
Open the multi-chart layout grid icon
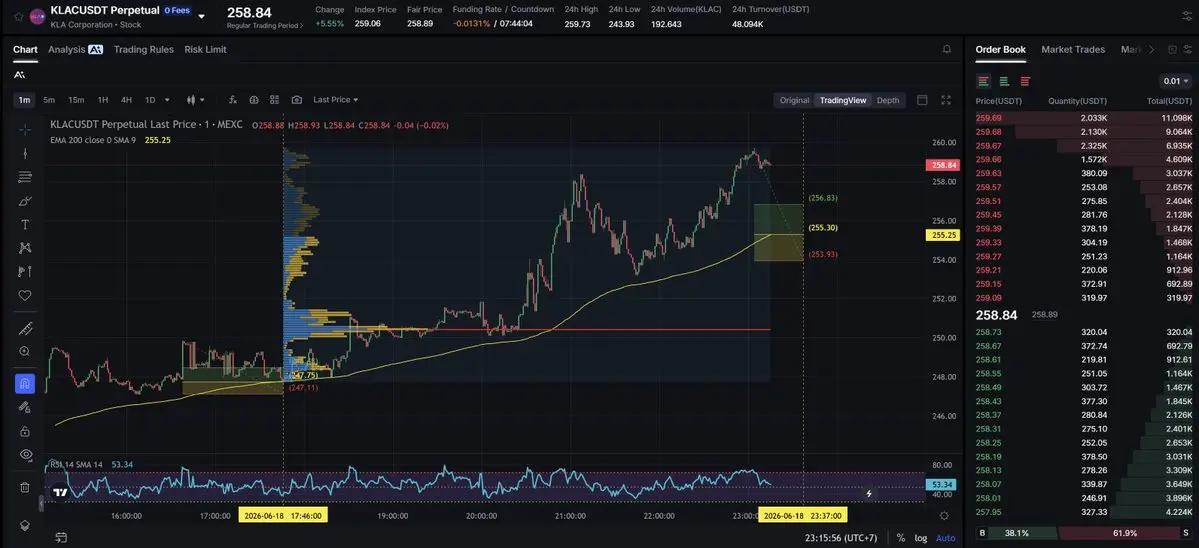275,99
